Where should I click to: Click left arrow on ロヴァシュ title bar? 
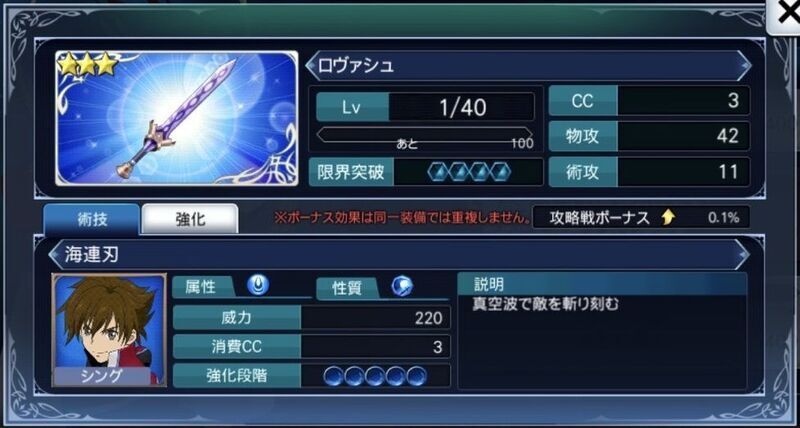click(x=310, y=66)
